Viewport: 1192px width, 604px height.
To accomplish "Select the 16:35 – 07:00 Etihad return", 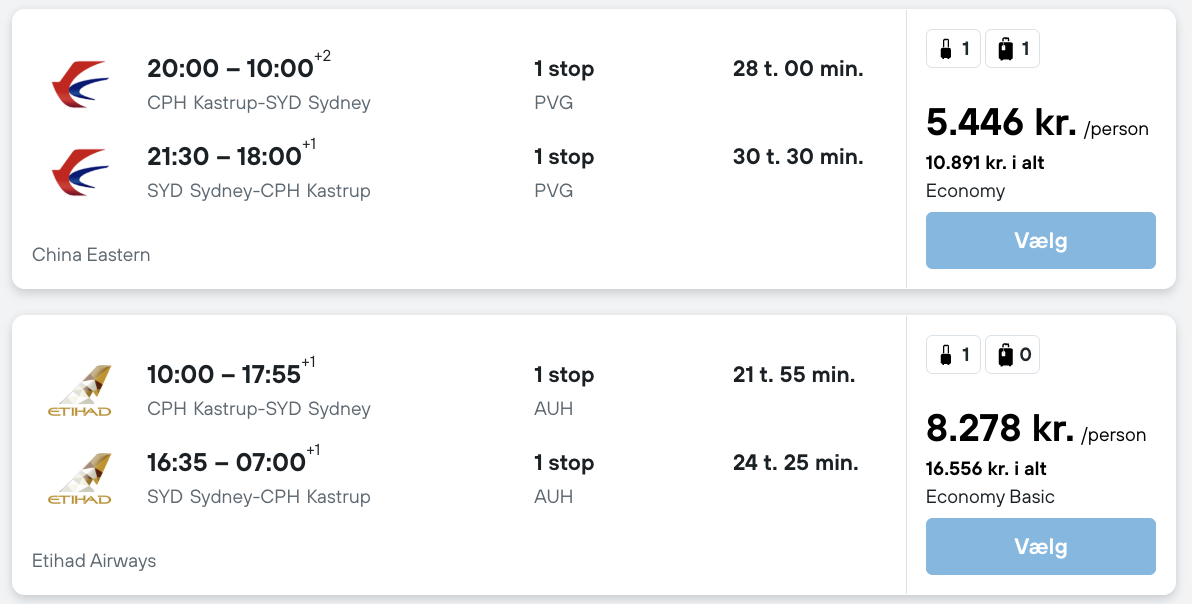I will (226, 462).
